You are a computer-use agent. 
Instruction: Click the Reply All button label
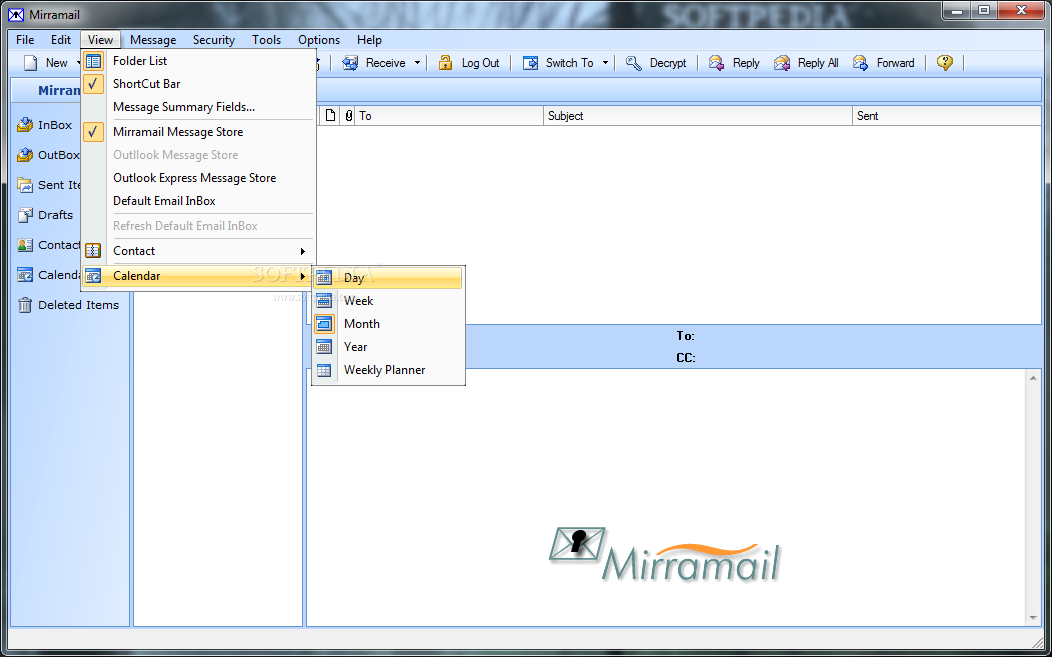pyautogui.click(x=818, y=63)
